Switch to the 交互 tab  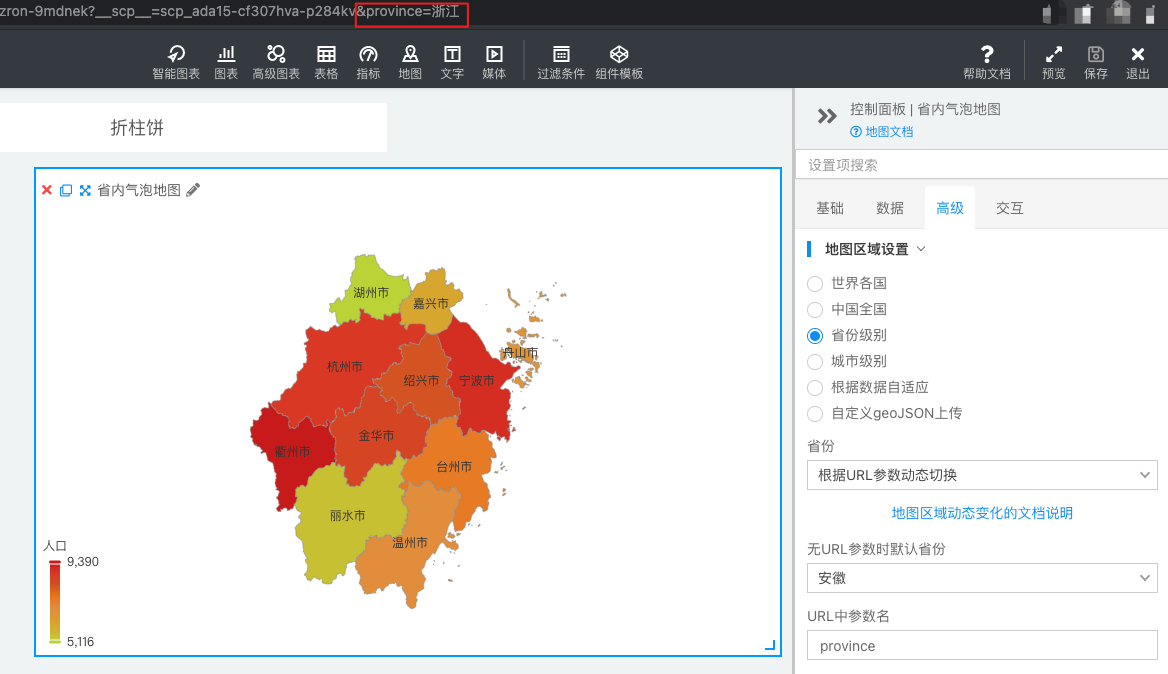(1009, 209)
